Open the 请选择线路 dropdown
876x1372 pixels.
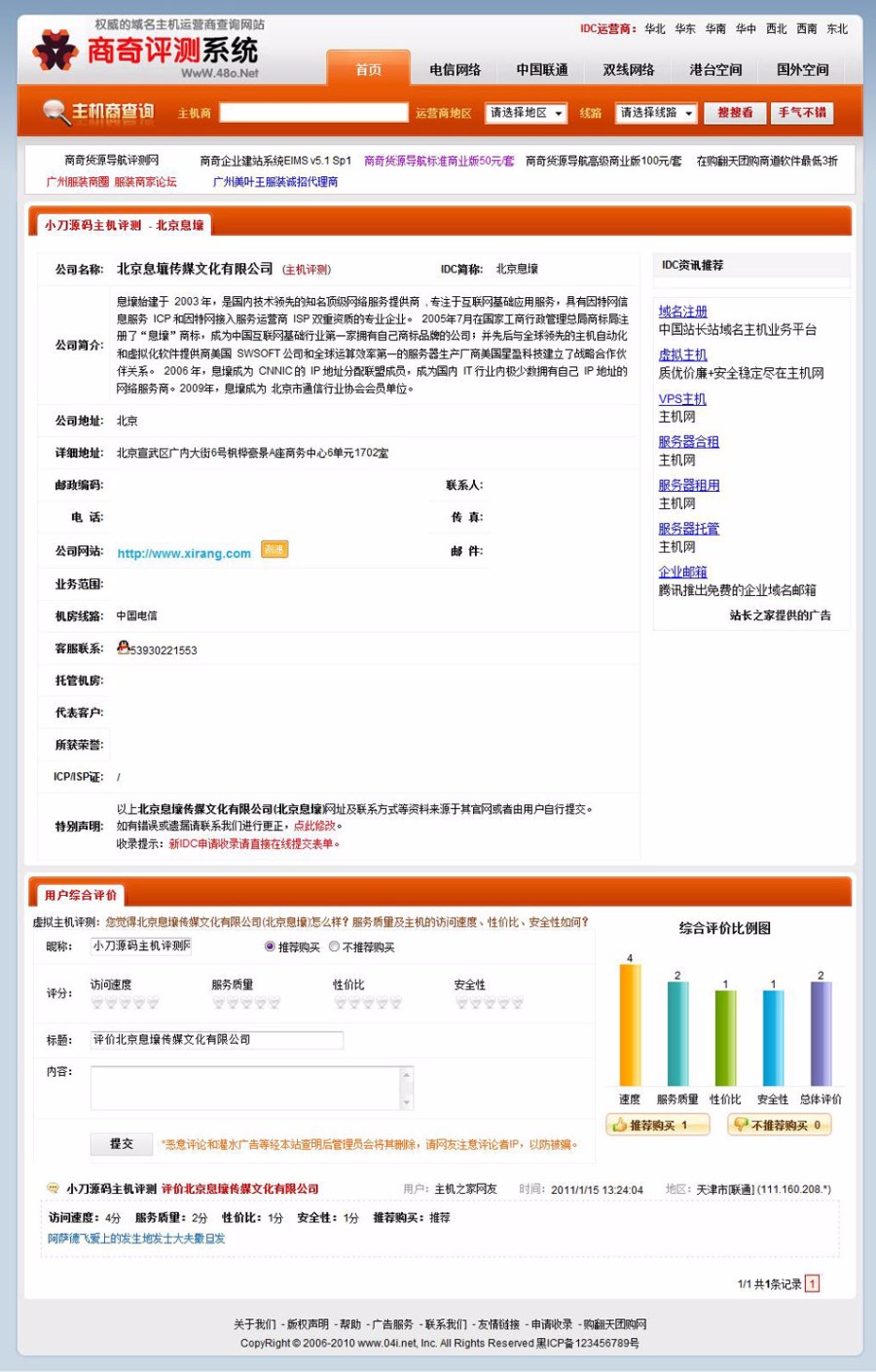tap(656, 113)
